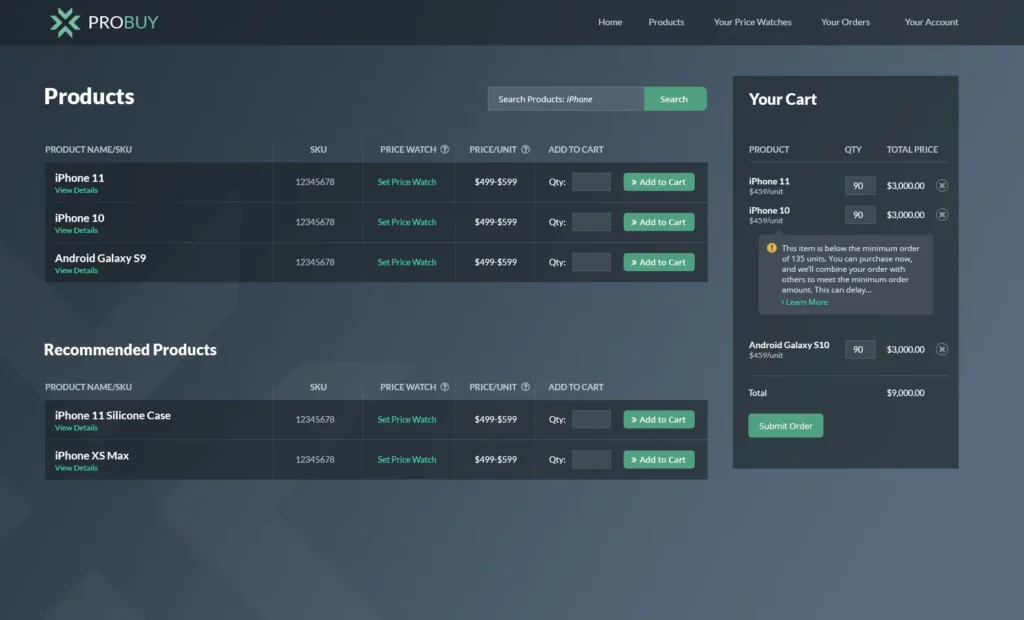Screen dimensions: 1024x620
Task: Select the cart Total amount $9,000.00
Action: [x=905, y=393]
